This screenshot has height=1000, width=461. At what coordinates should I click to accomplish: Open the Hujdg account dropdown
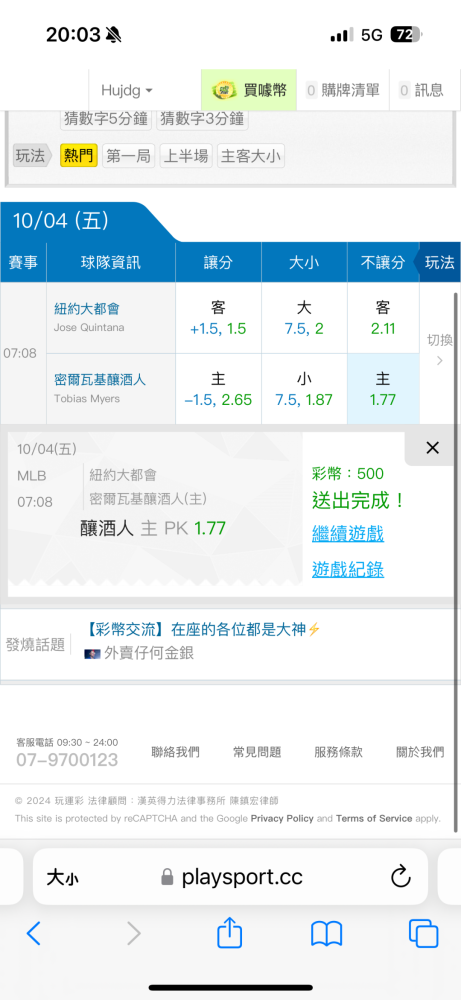click(126, 91)
